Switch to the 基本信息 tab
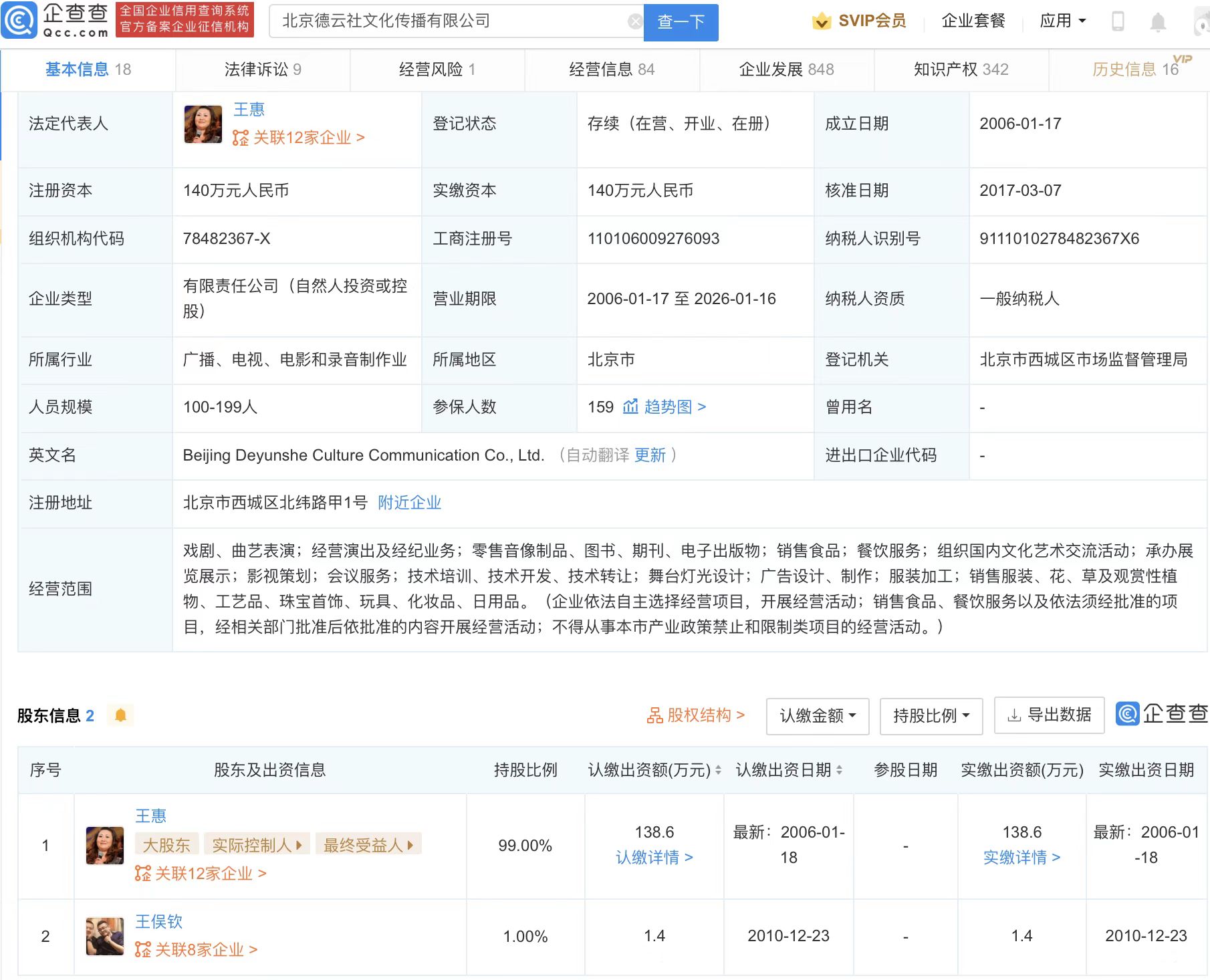This screenshot has width=1210, height=980. click(88, 70)
